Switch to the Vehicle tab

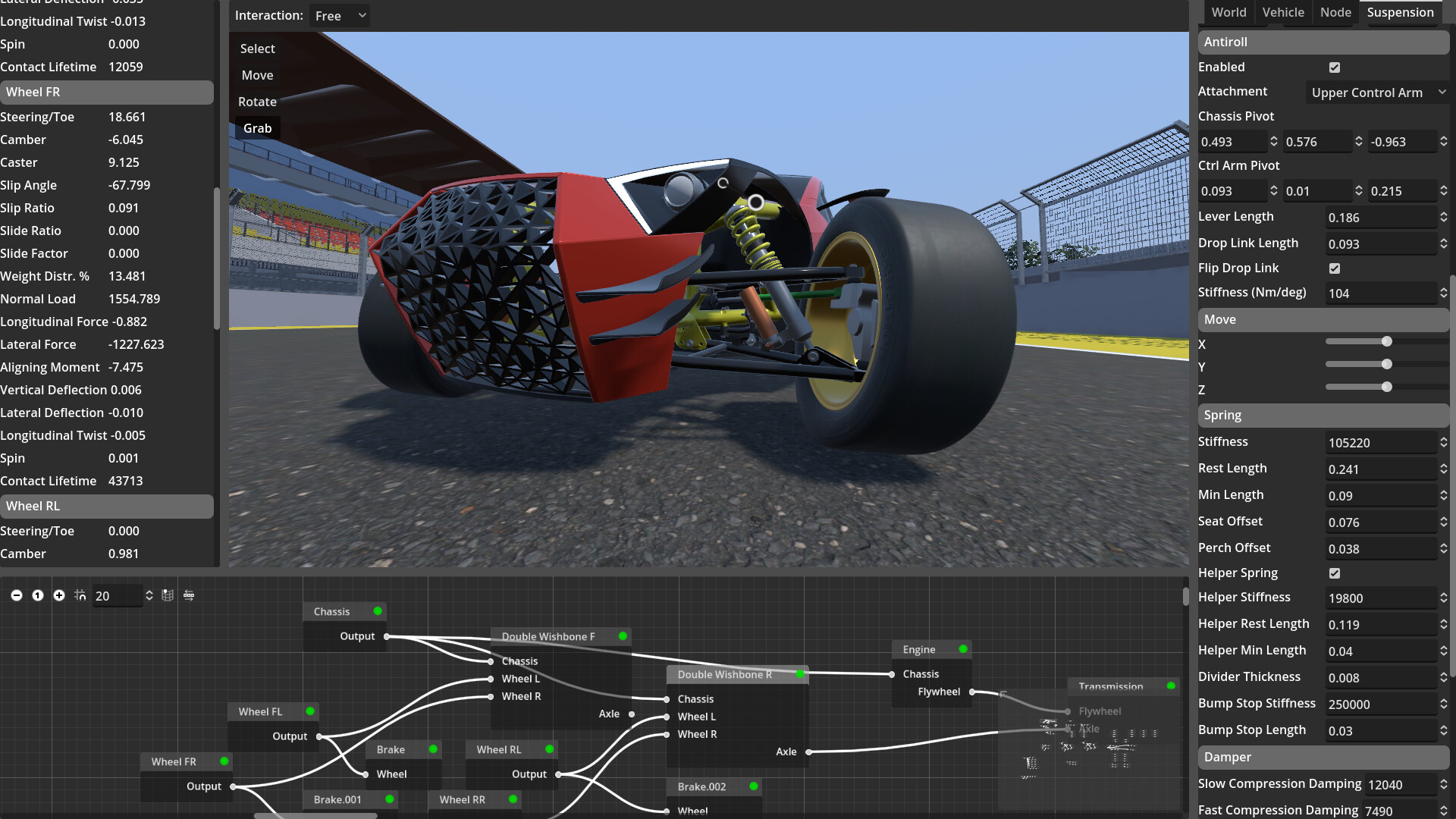(x=1283, y=12)
